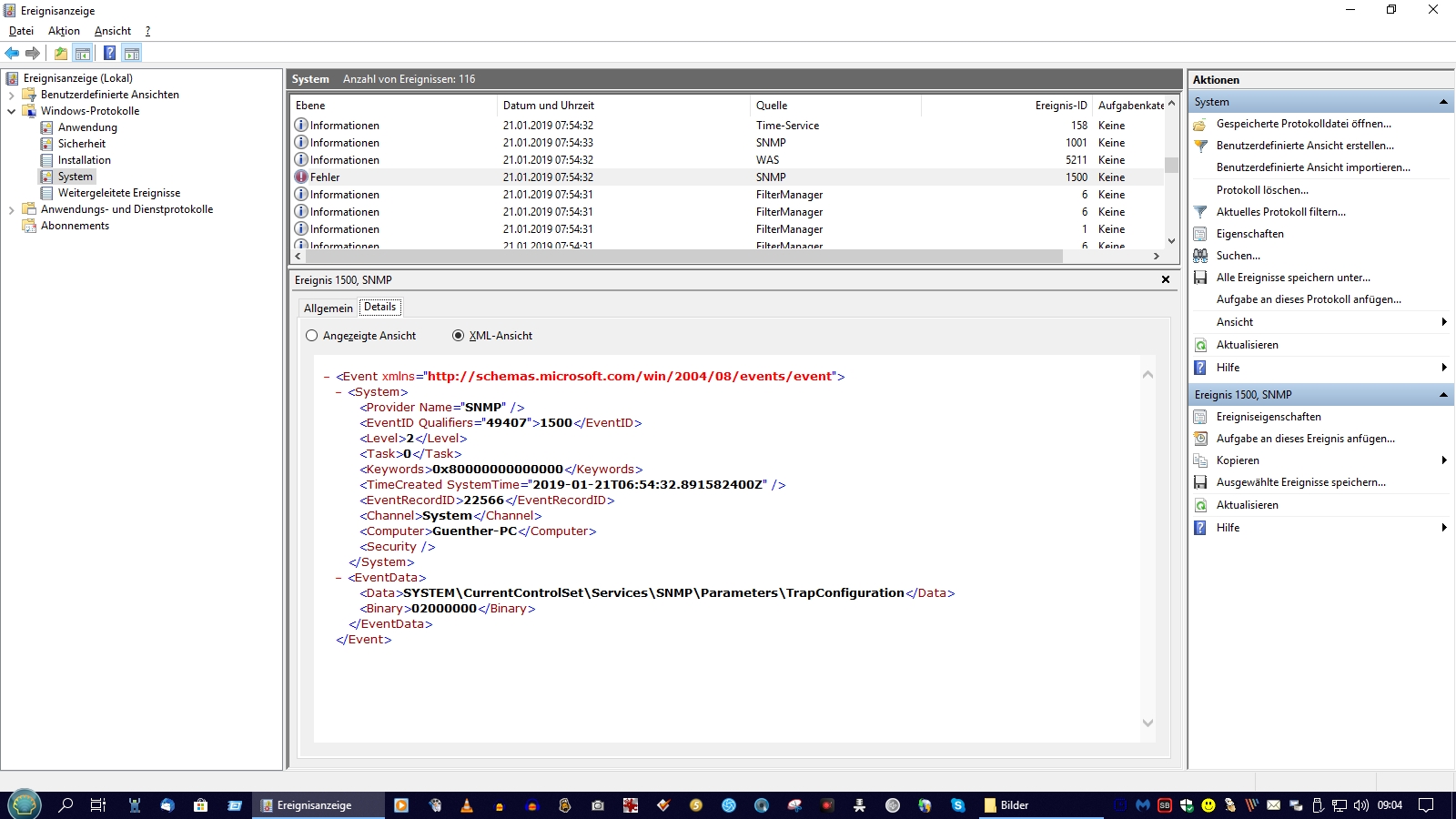Select Weitergeleitete Ereignisse in tree
The image size is (1456, 819).
pos(119,193)
